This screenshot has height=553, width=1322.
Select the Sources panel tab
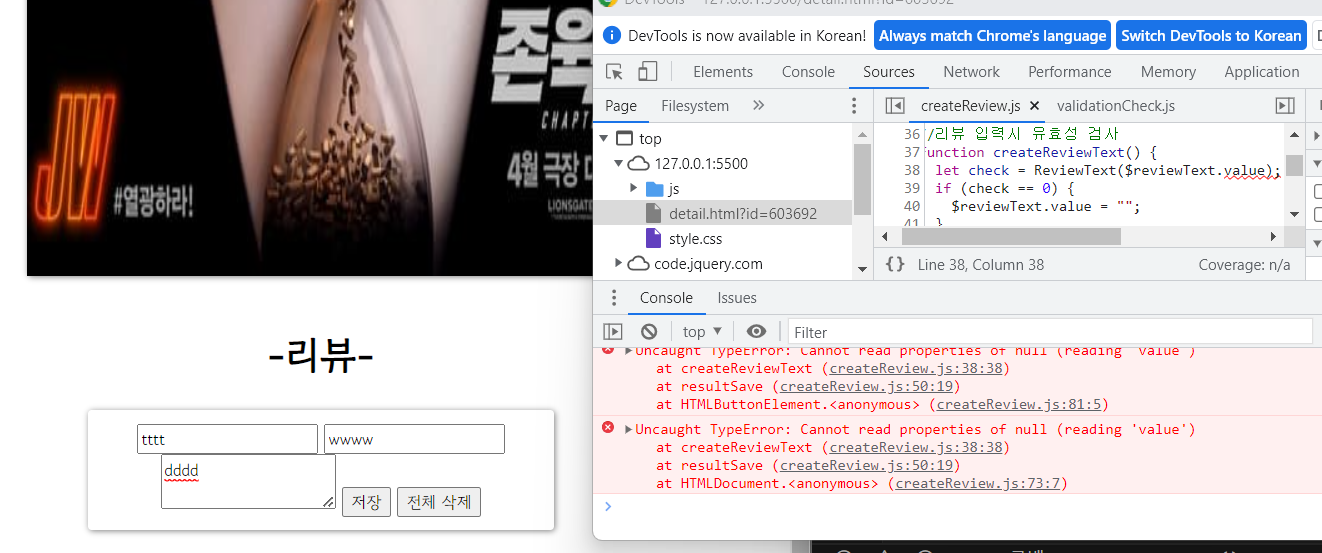(x=889, y=72)
